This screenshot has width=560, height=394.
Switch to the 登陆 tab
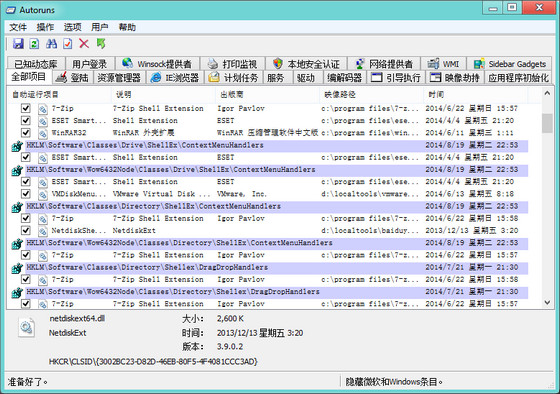pyautogui.click(x=73, y=78)
